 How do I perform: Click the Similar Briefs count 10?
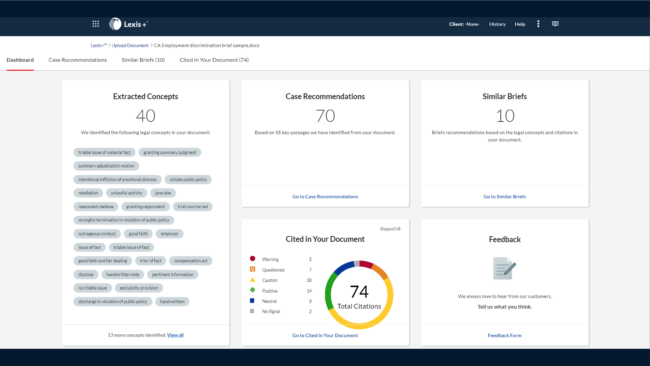tap(505, 116)
